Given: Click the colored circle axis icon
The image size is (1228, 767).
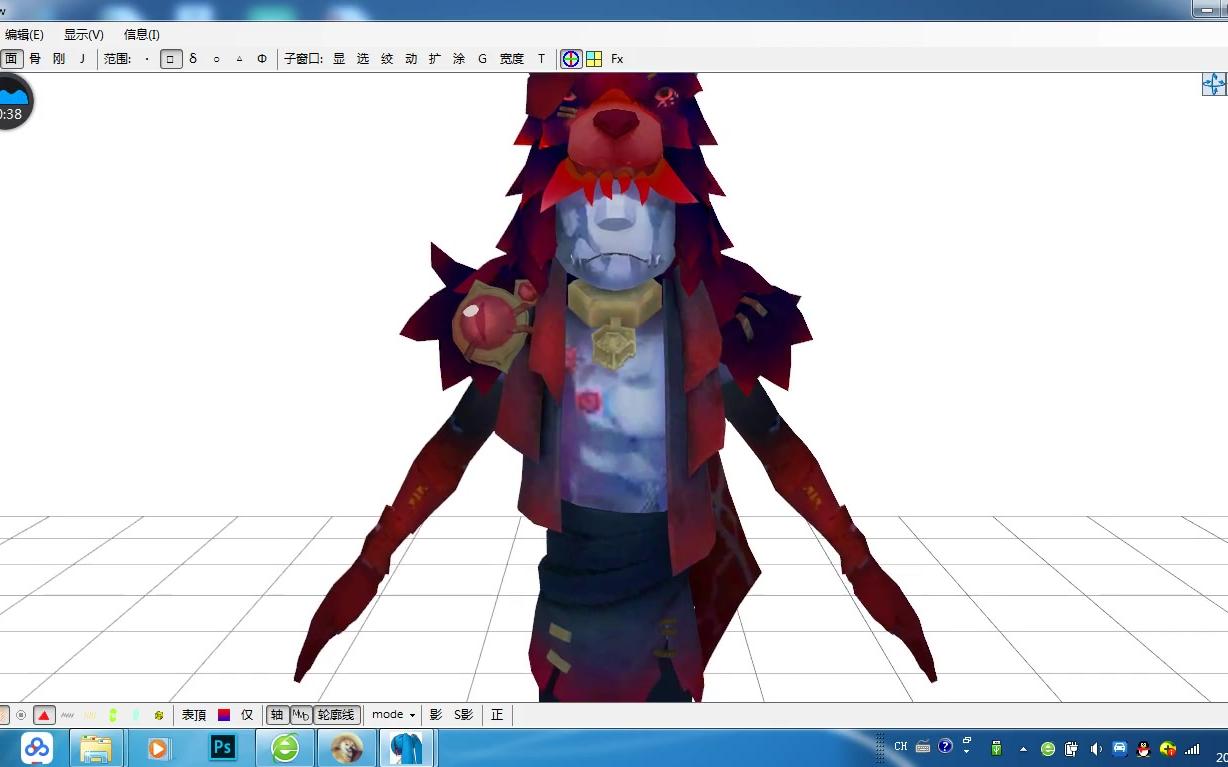Looking at the screenshot, I should pyautogui.click(x=570, y=59).
